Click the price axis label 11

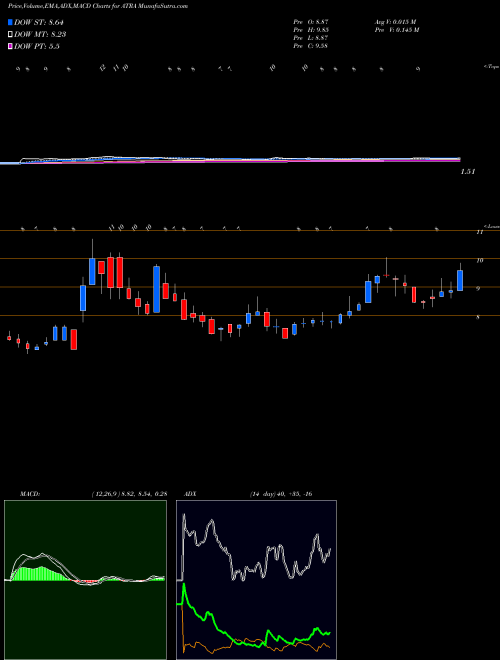click(x=479, y=232)
